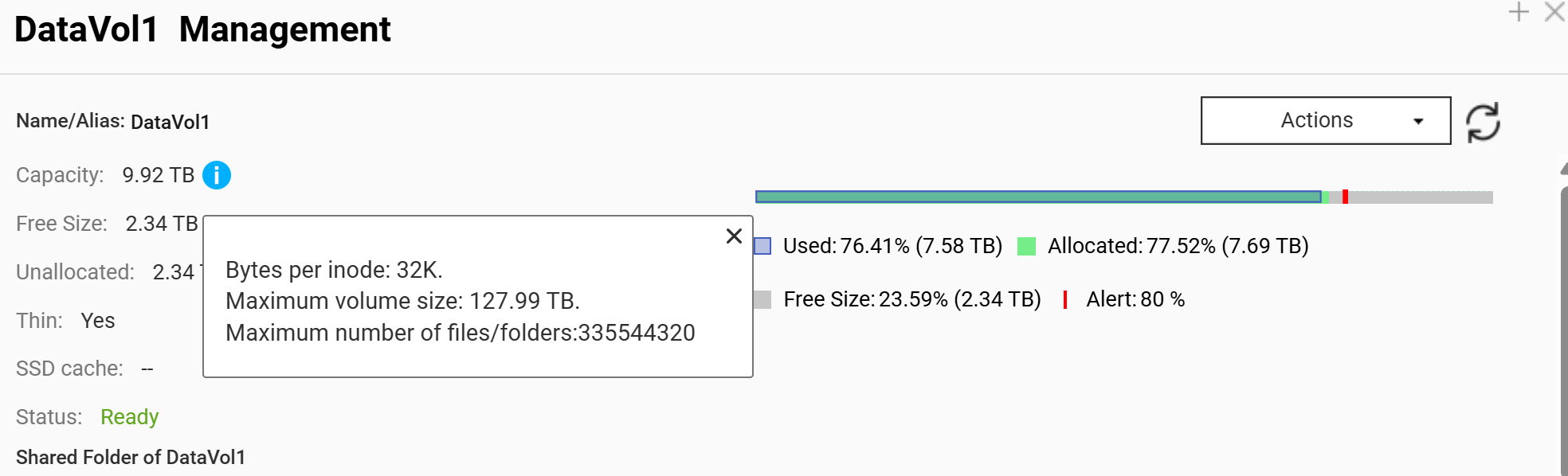Click the free gray portion of capacity bar
The height and width of the screenshot is (476, 1568).
coord(1421,197)
